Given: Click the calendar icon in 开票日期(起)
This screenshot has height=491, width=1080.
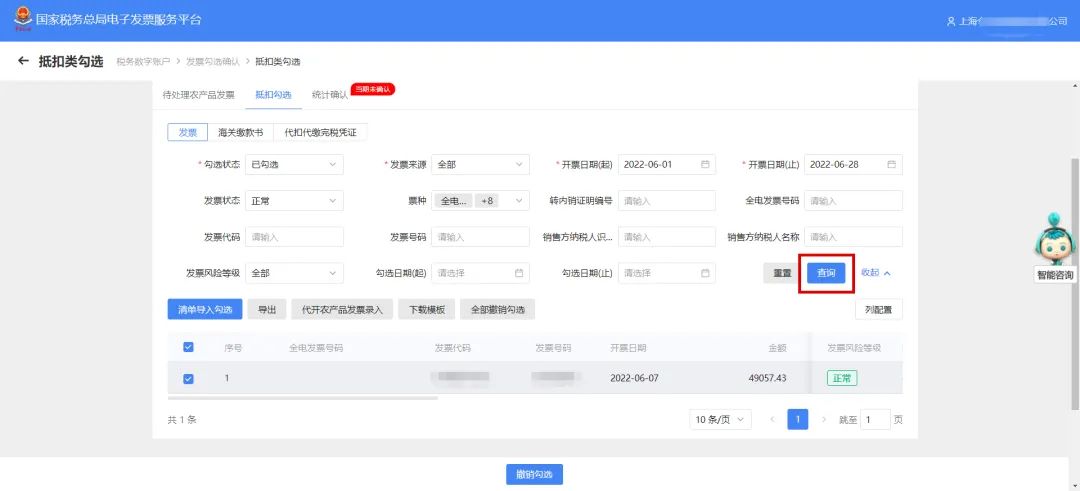Looking at the screenshot, I should (705, 165).
